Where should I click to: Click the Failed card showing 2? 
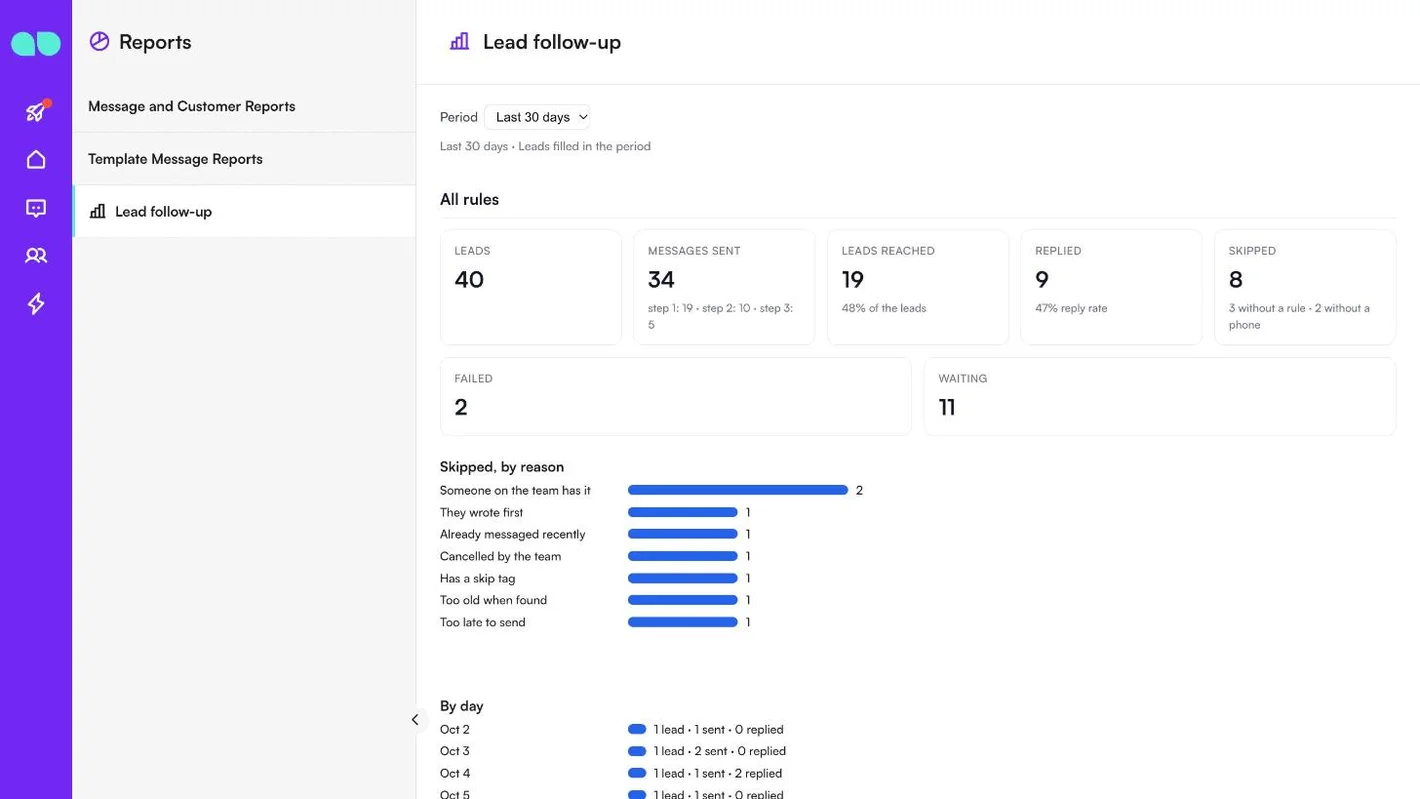[676, 396]
